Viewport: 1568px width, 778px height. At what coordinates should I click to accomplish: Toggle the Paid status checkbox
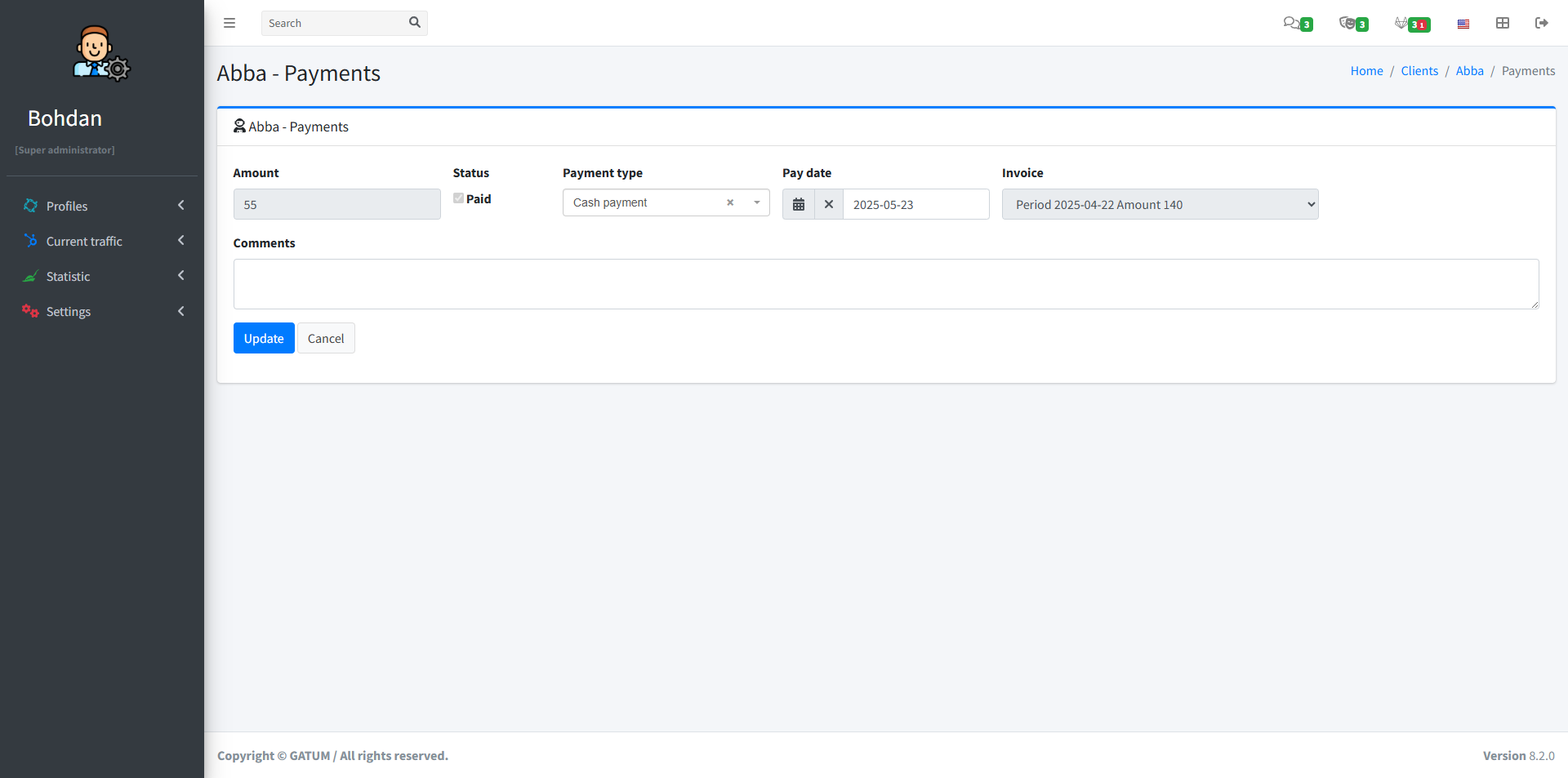pyautogui.click(x=459, y=198)
